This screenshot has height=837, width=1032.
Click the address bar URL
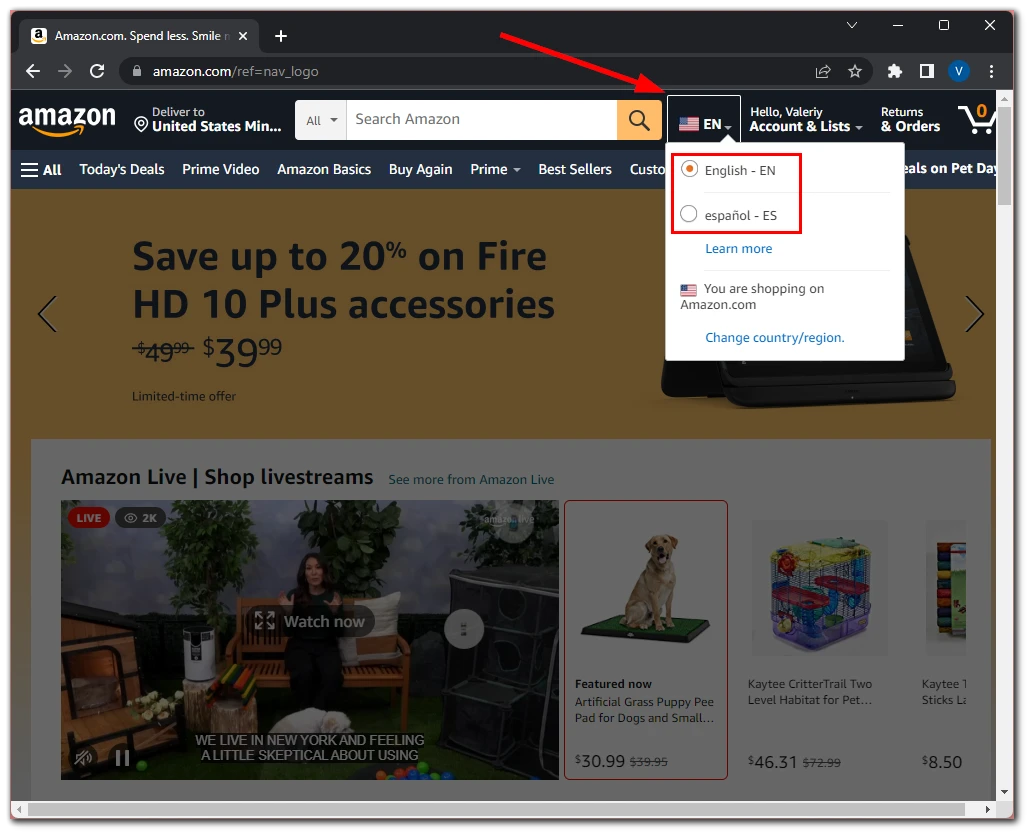point(236,71)
